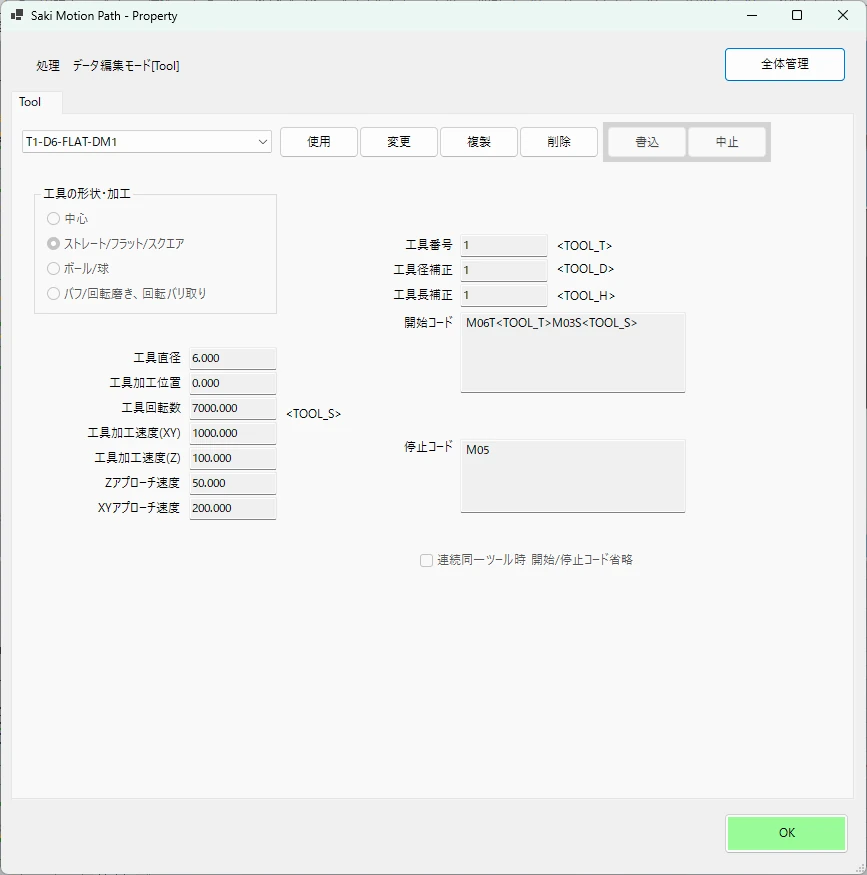Screen dimensions: 867x875
Task: Click the Saki Motion Path app icon
Action: pos(17,15)
